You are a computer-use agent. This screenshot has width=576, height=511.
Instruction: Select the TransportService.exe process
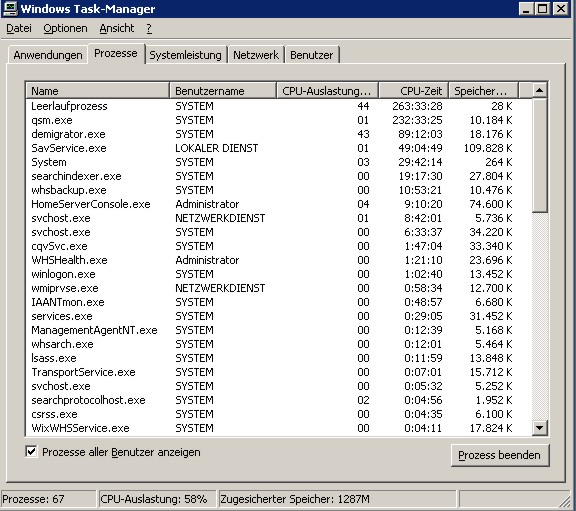(278, 372)
